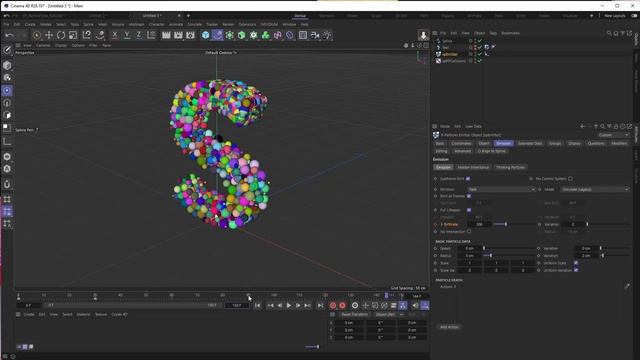Switch to the Object tab
Screen dimensions: 640x360
[484, 143]
